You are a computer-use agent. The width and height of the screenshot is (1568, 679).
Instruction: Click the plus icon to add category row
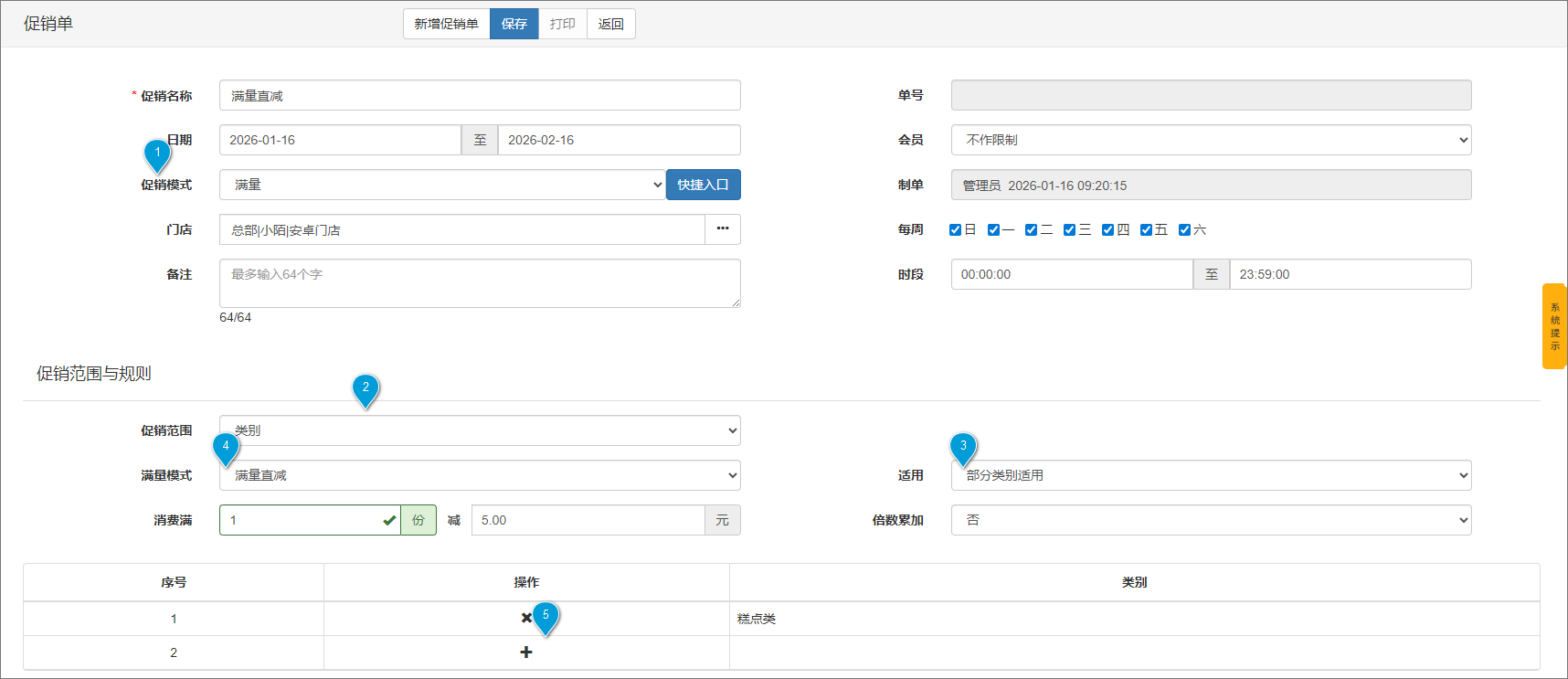(526, 652)
